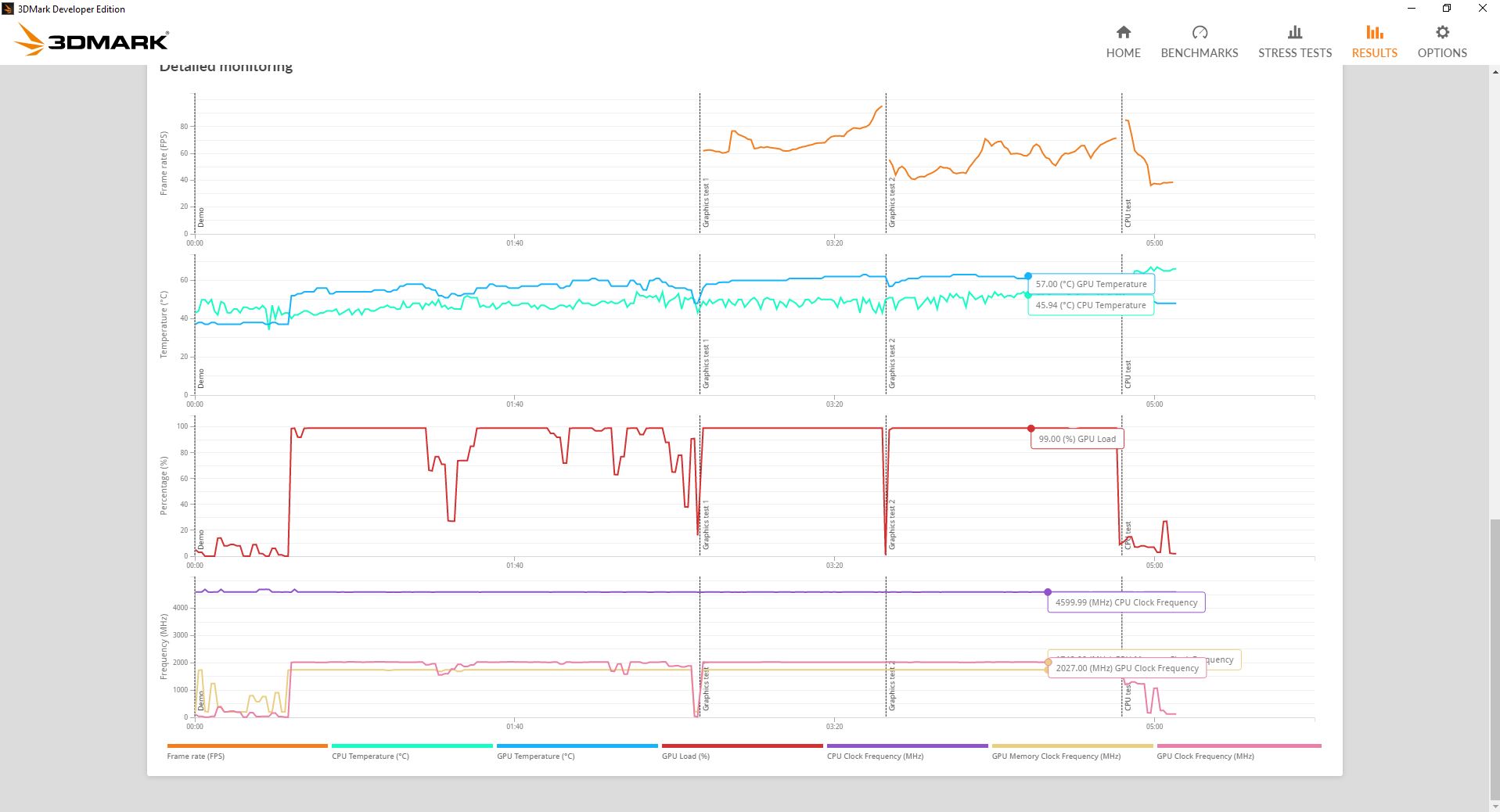Select the Results chart icon

pyautogui.click(x=1374, y=32)
